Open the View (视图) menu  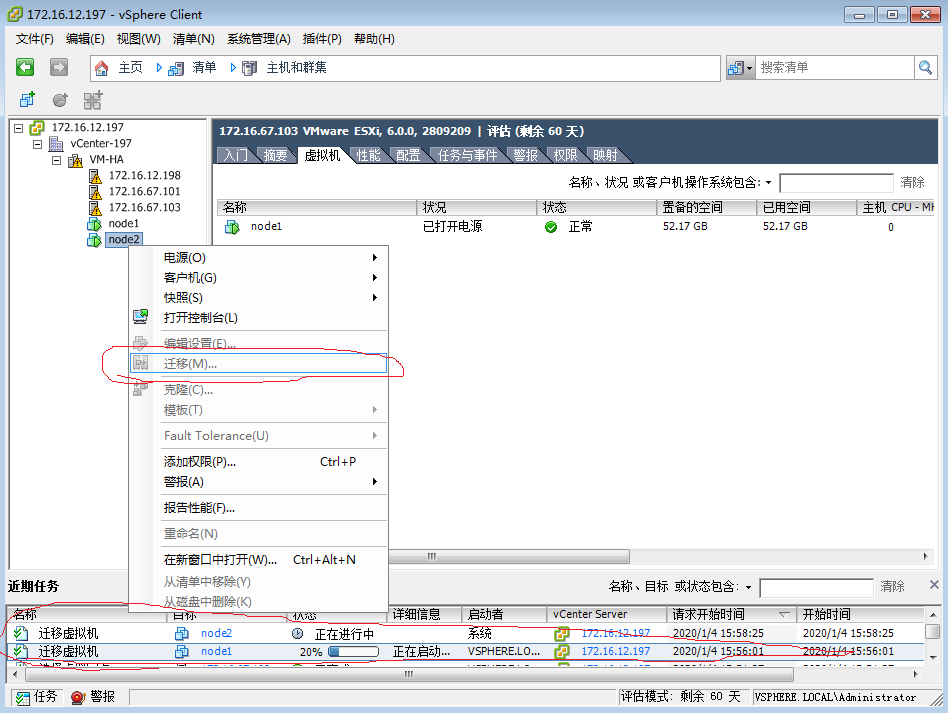(138, 39)
